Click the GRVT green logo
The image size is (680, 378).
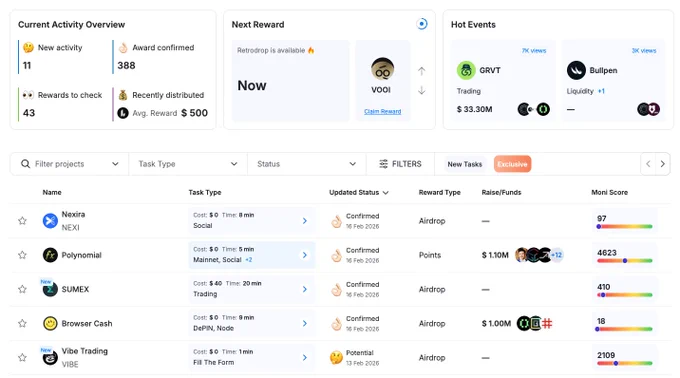pyautogui.click(x=466, y=70)
